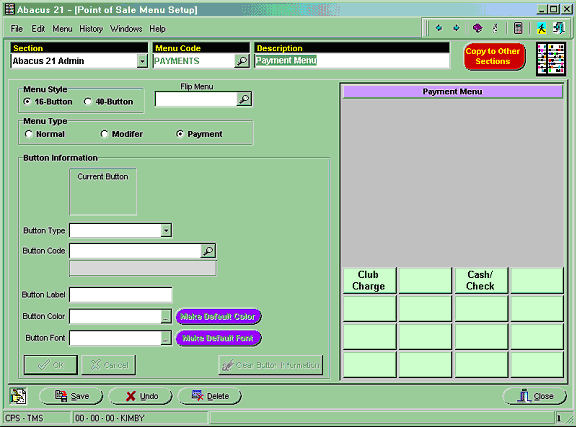Click the down arrow toolbar icon
The width and height of the screenshot is (576, 427).
[x=456, y=28]
